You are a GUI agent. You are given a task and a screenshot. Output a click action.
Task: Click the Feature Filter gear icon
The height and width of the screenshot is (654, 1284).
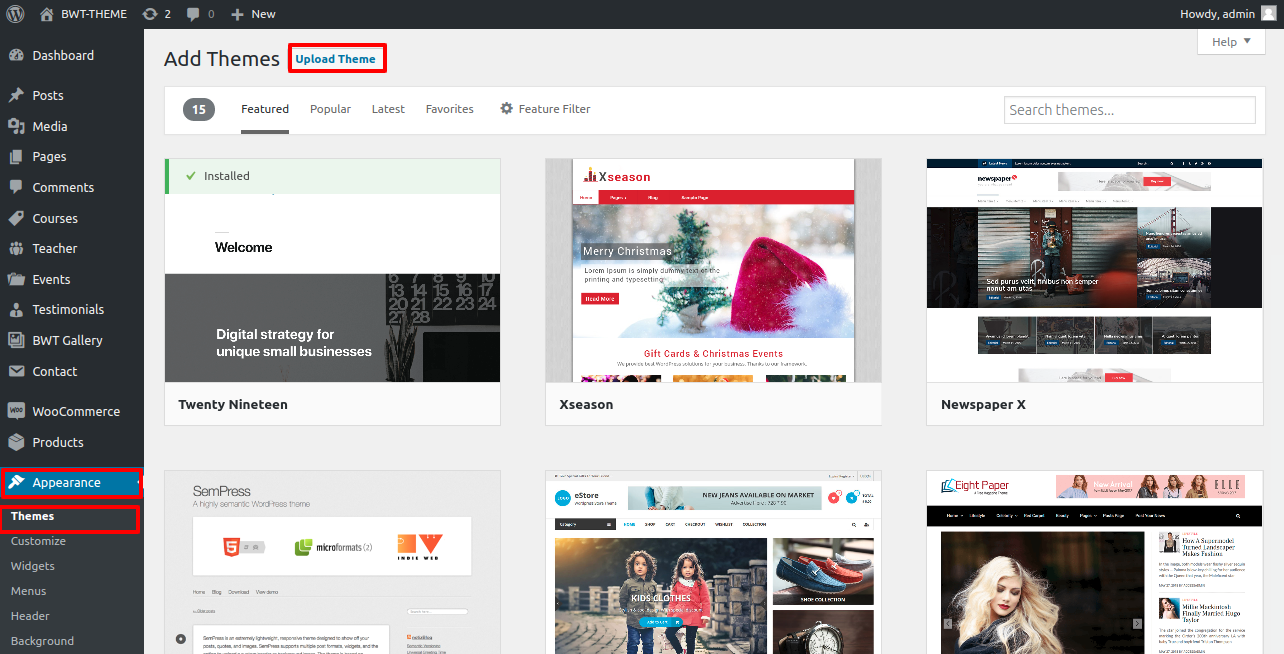click(x=506, y=109)
